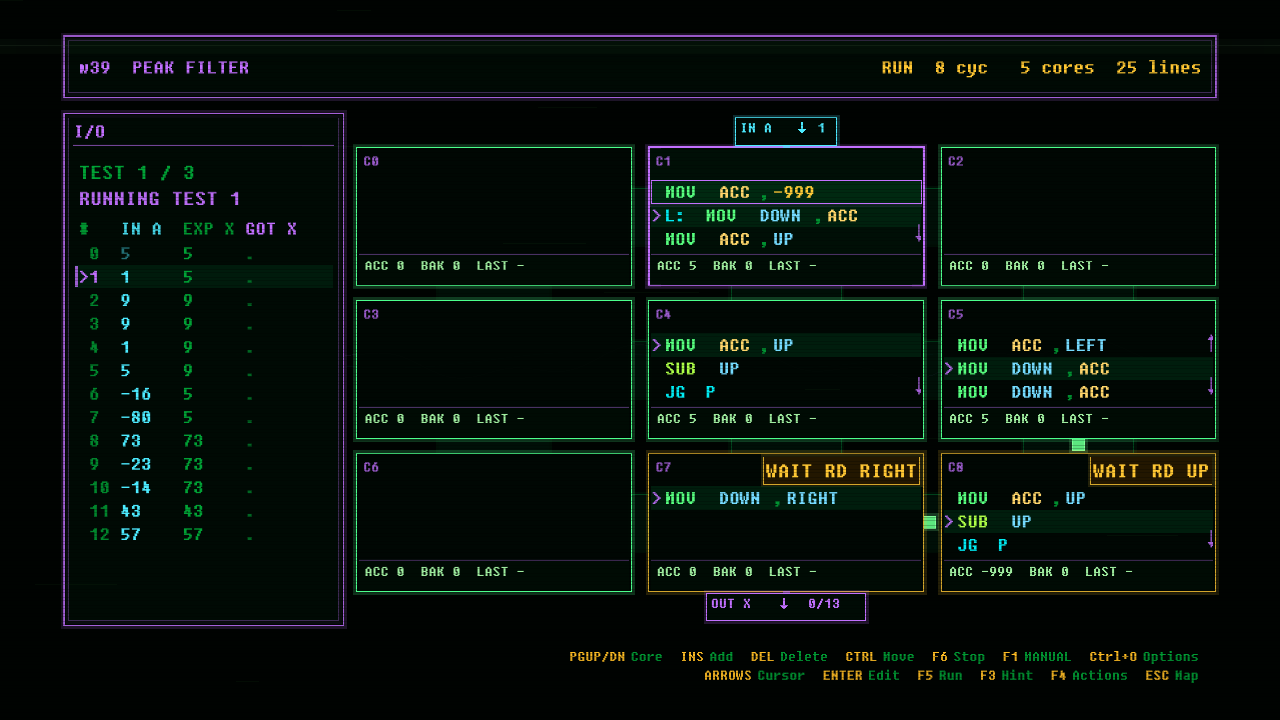Click the CTRL Move hint
The height and width of the screenshot is (720, 1280).
tap(880, 657)
